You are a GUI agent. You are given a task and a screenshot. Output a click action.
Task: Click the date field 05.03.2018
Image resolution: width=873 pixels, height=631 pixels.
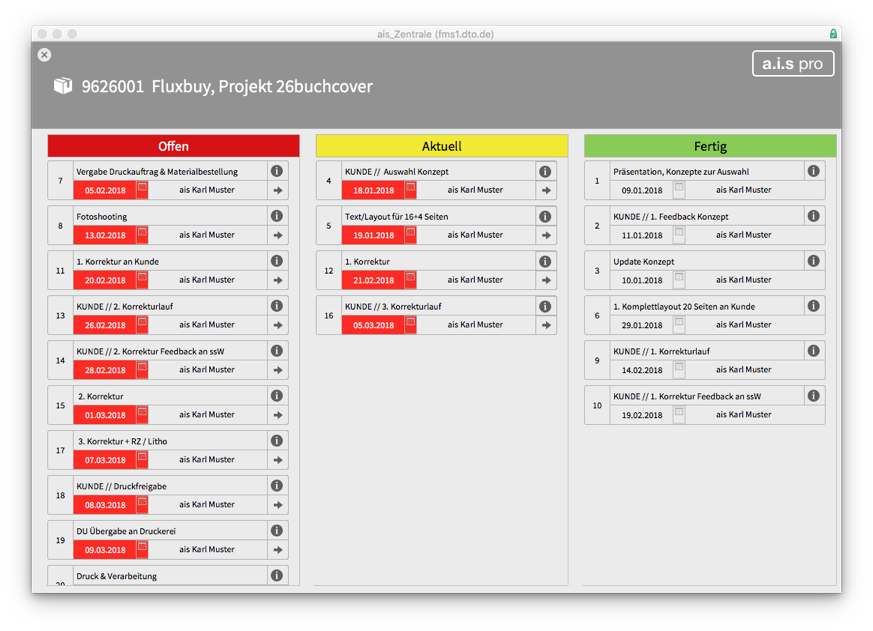373,325
